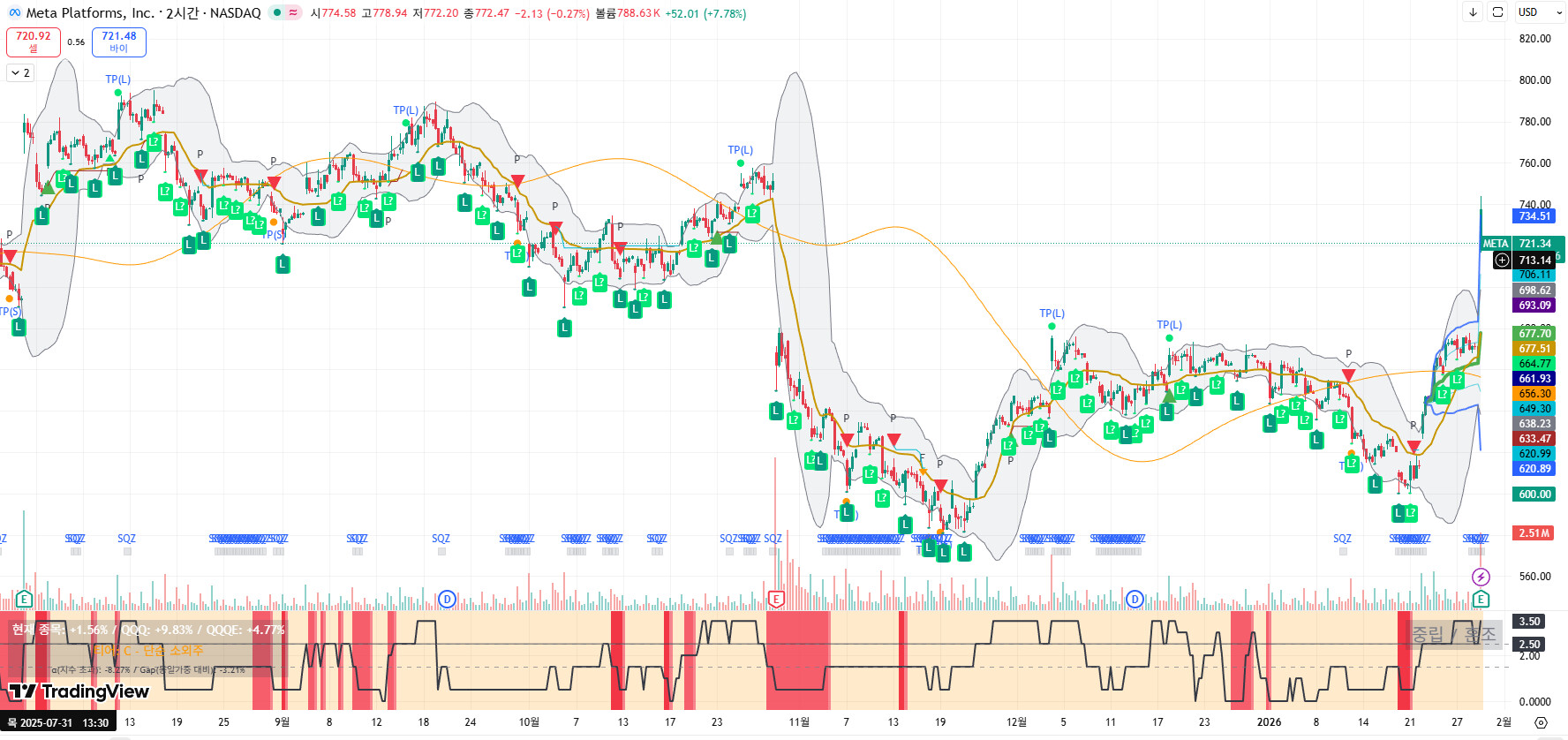
Task: Click the red 720.92 sell button
Action: pyautogui.click(x=34, y=42)
